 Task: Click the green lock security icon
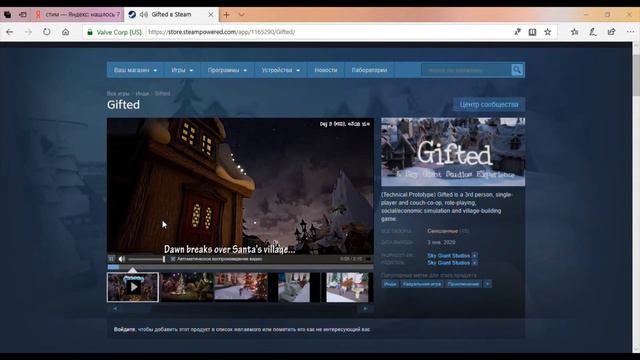(x=90, y=32)
